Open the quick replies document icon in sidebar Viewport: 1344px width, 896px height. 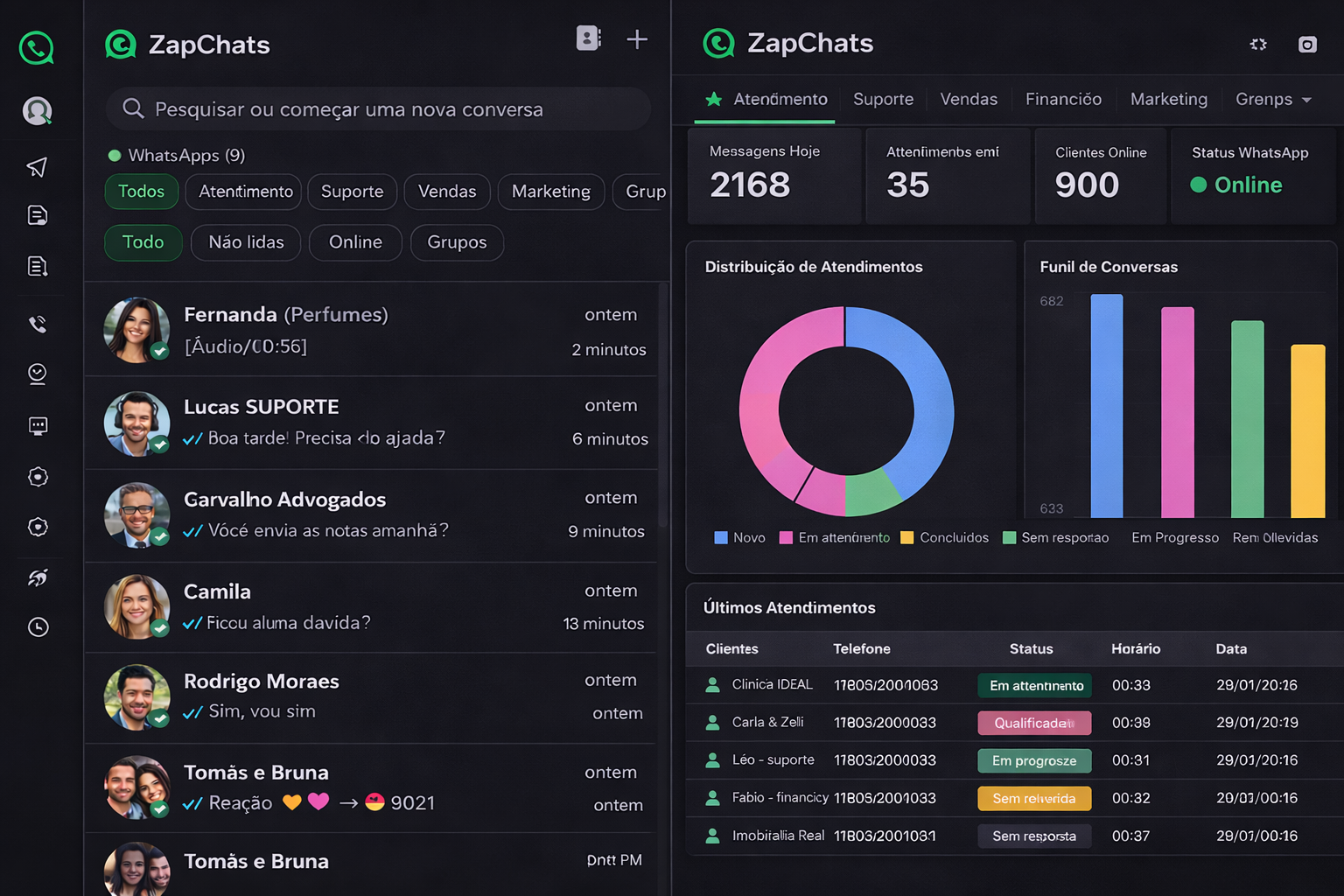click(x=36, y=215)
